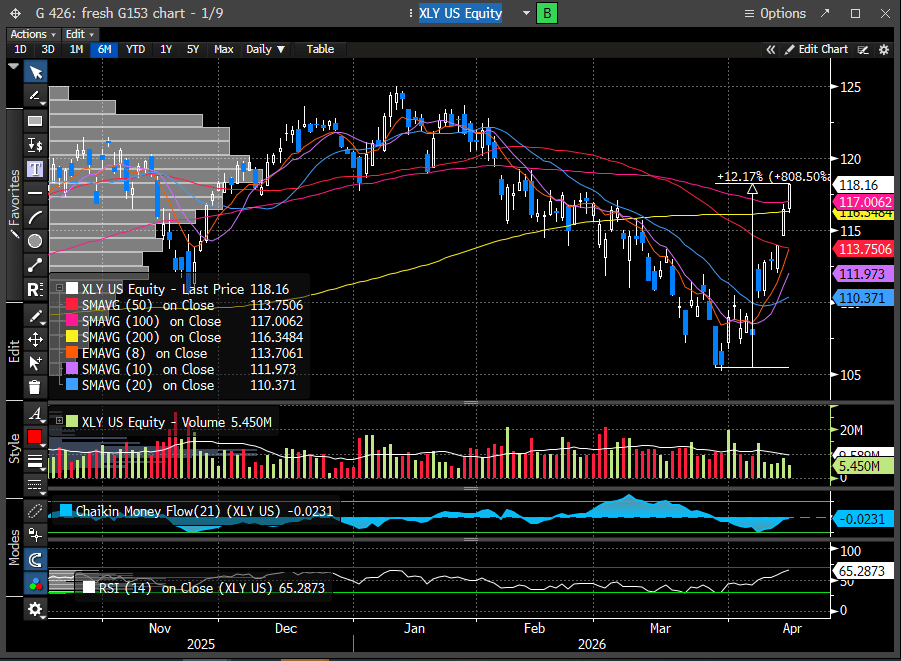Open chart settings gear icon
The width and height of the screenshot is (901, 661).
pos(884,50)
